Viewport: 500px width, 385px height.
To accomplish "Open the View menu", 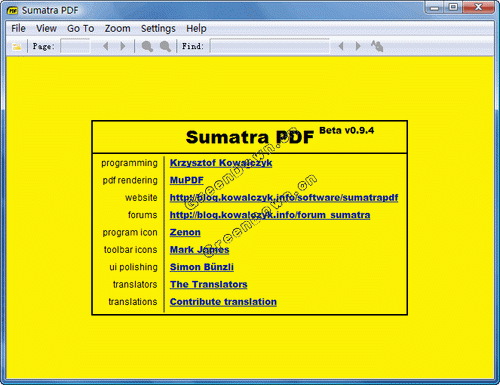I will 46,29.
